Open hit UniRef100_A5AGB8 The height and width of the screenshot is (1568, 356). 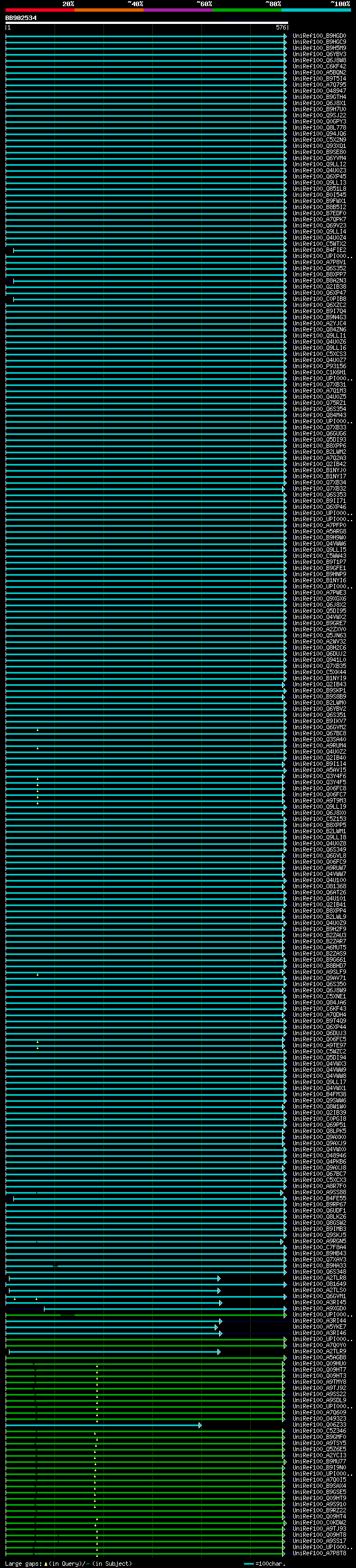319,1357
